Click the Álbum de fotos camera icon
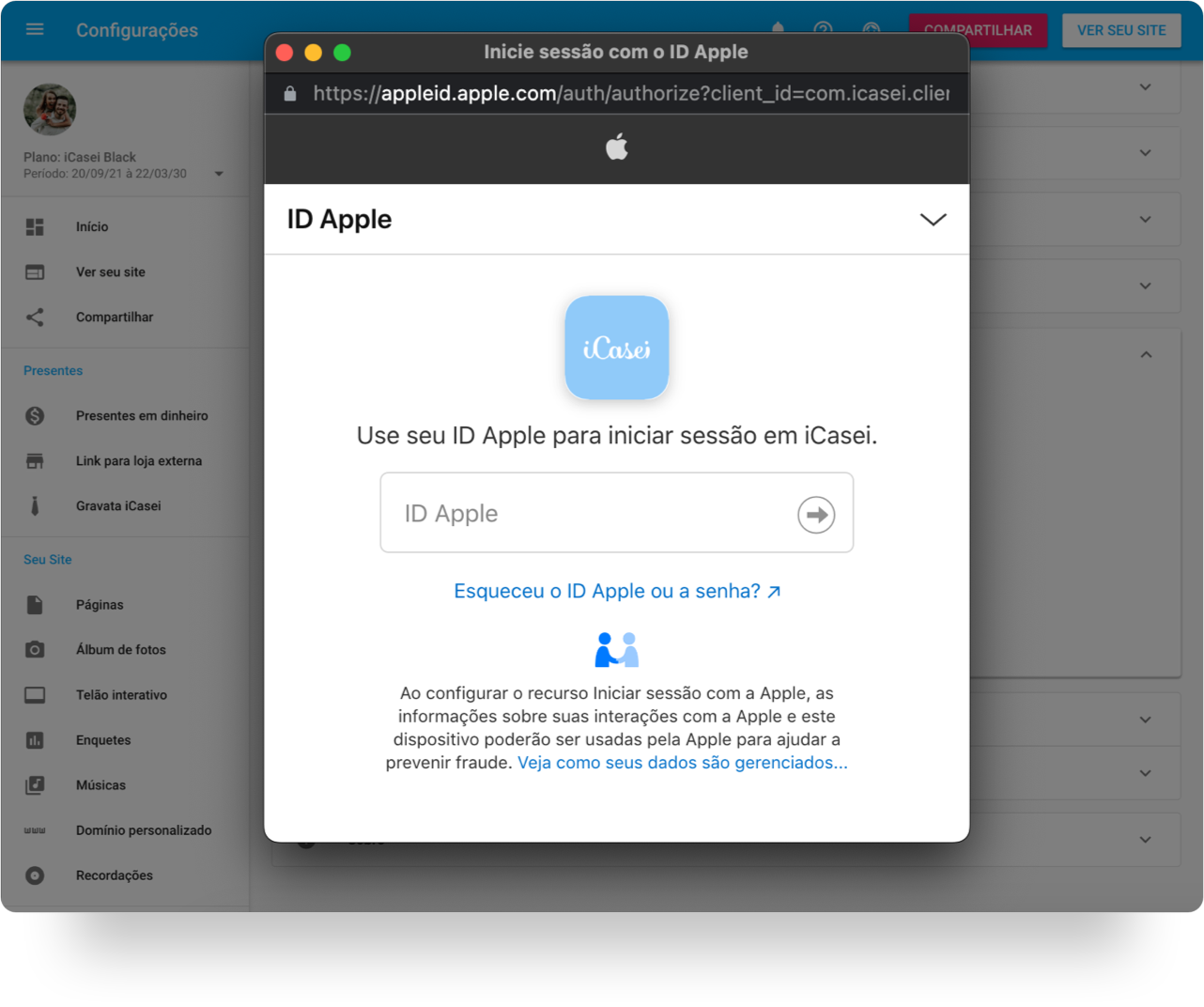 (35, 649)
